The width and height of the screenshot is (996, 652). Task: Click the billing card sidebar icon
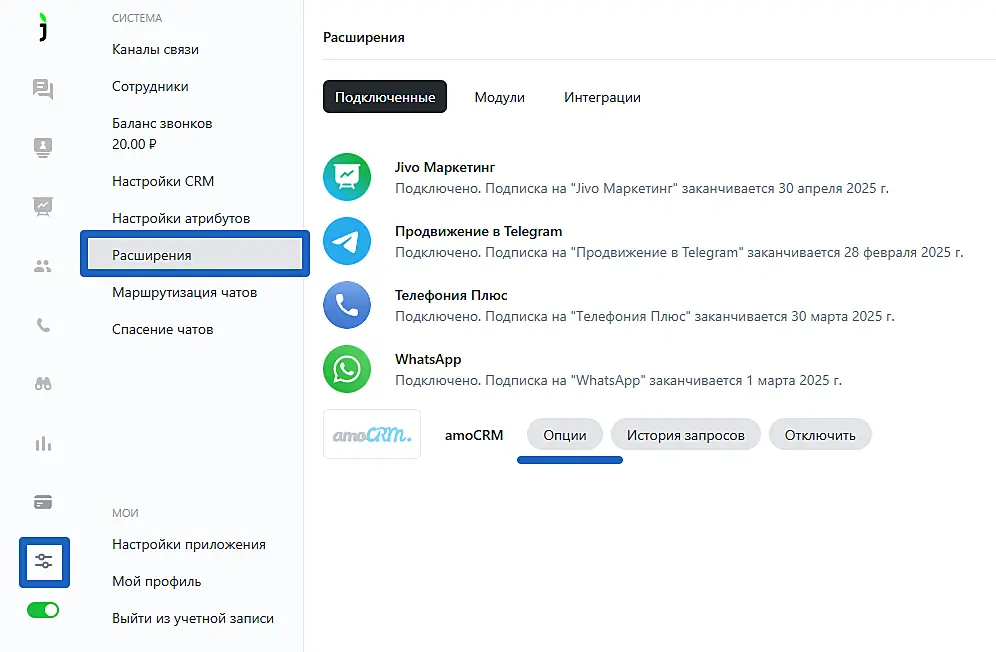pos(43,502)
